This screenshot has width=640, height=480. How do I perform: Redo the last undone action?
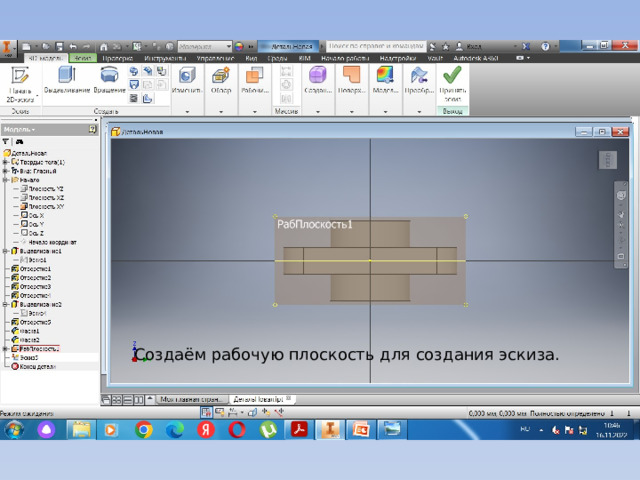coord(87,47)
